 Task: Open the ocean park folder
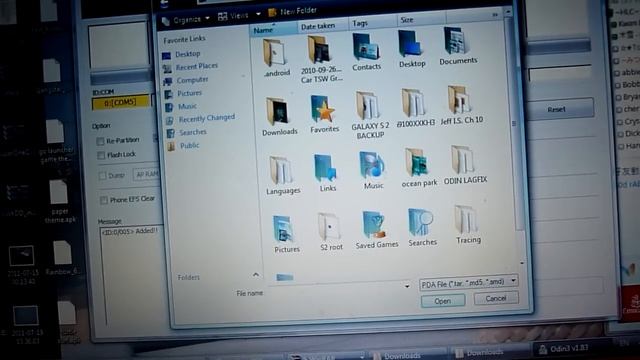pyautogui.click(x=419, y=168)
